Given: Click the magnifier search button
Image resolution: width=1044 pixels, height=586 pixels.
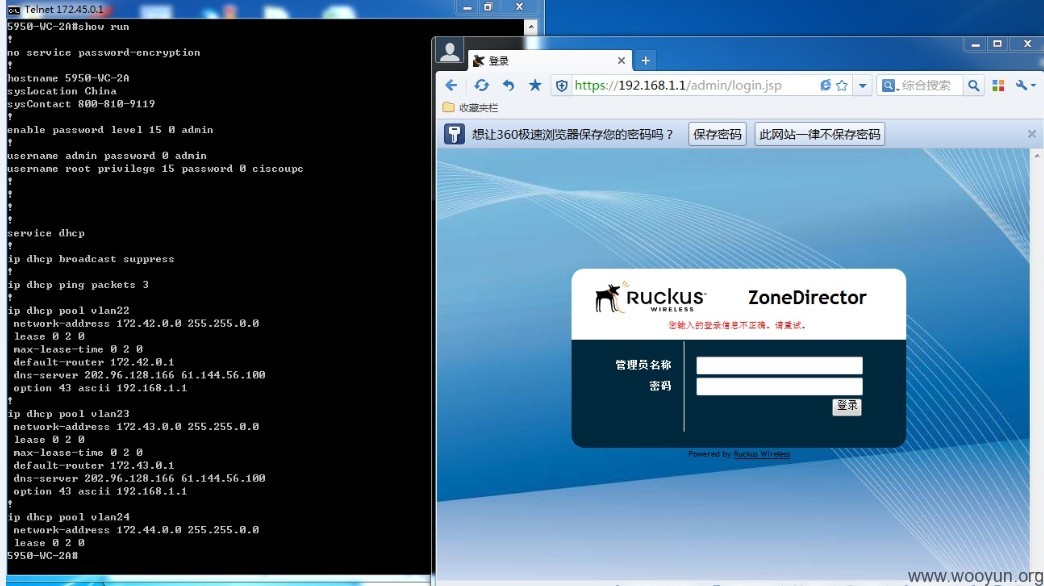Looking at the screenshot, I should (973, 85).
